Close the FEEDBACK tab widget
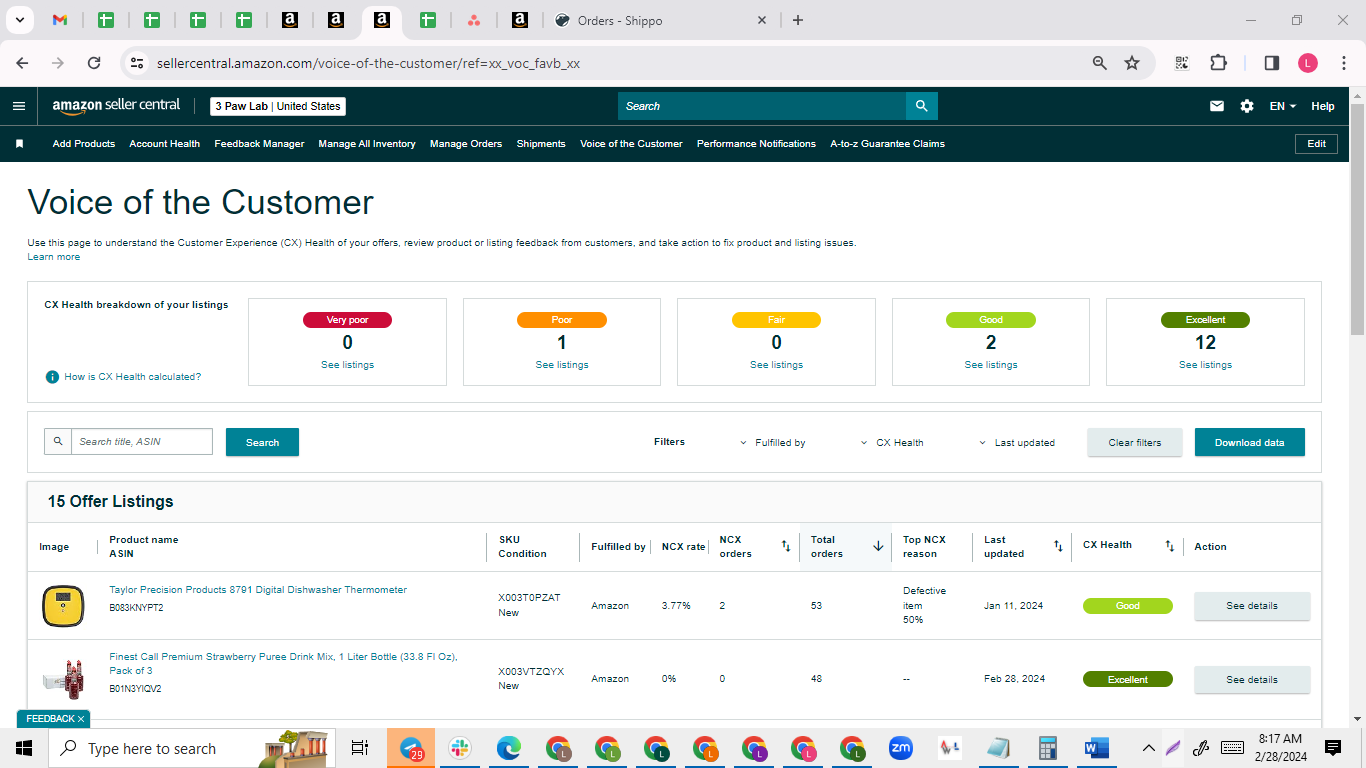Viewport: 1366px width, 768px height. pyautogui.click(x=81, y=719)
